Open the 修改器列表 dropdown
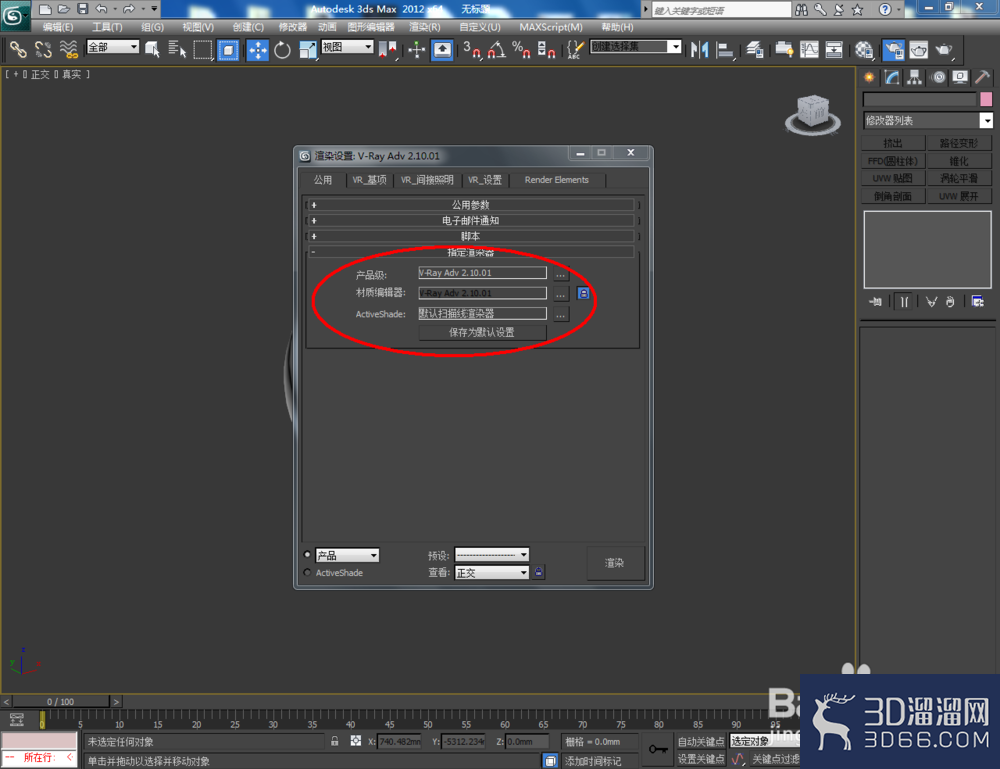 pos(928,120)
